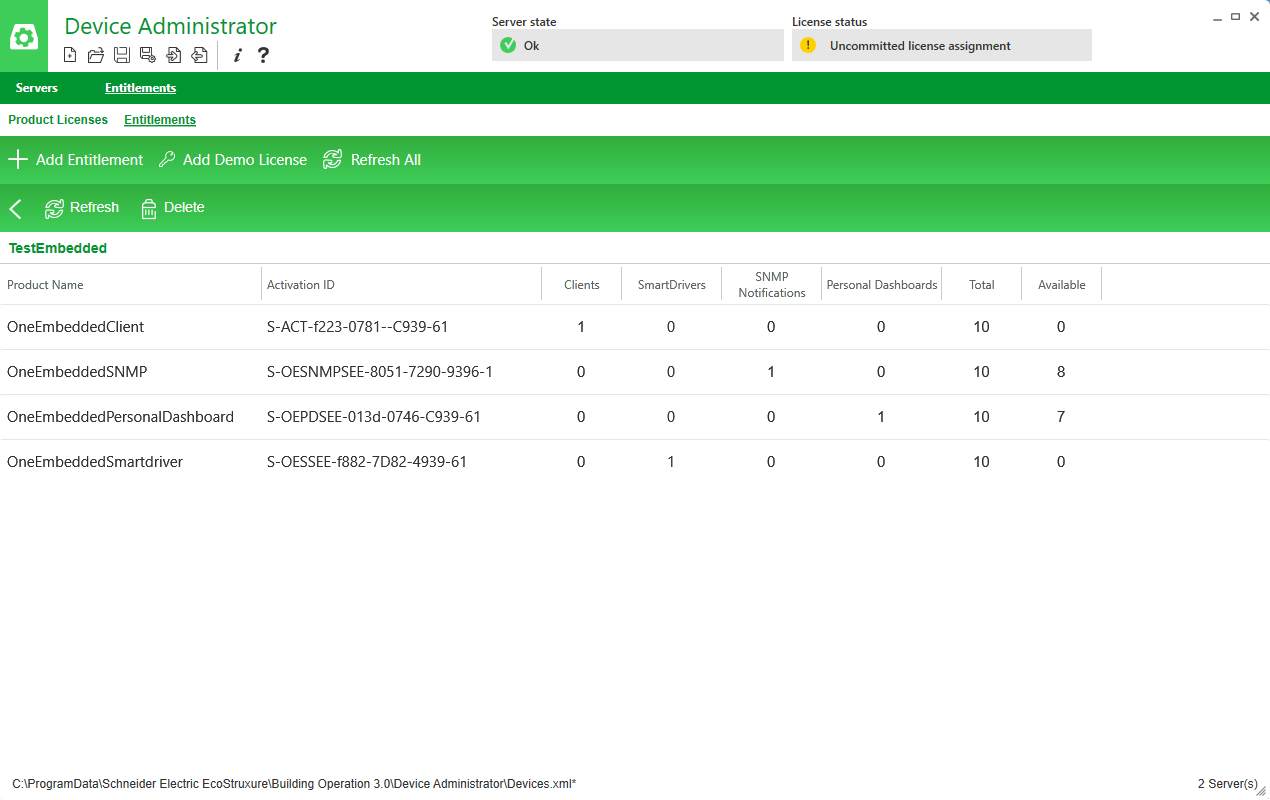Image resolution: width=1270 pixels, height=800 pixels.
Task: Click the 2 Server(s) status bar text
Action: click(1227, 784)
